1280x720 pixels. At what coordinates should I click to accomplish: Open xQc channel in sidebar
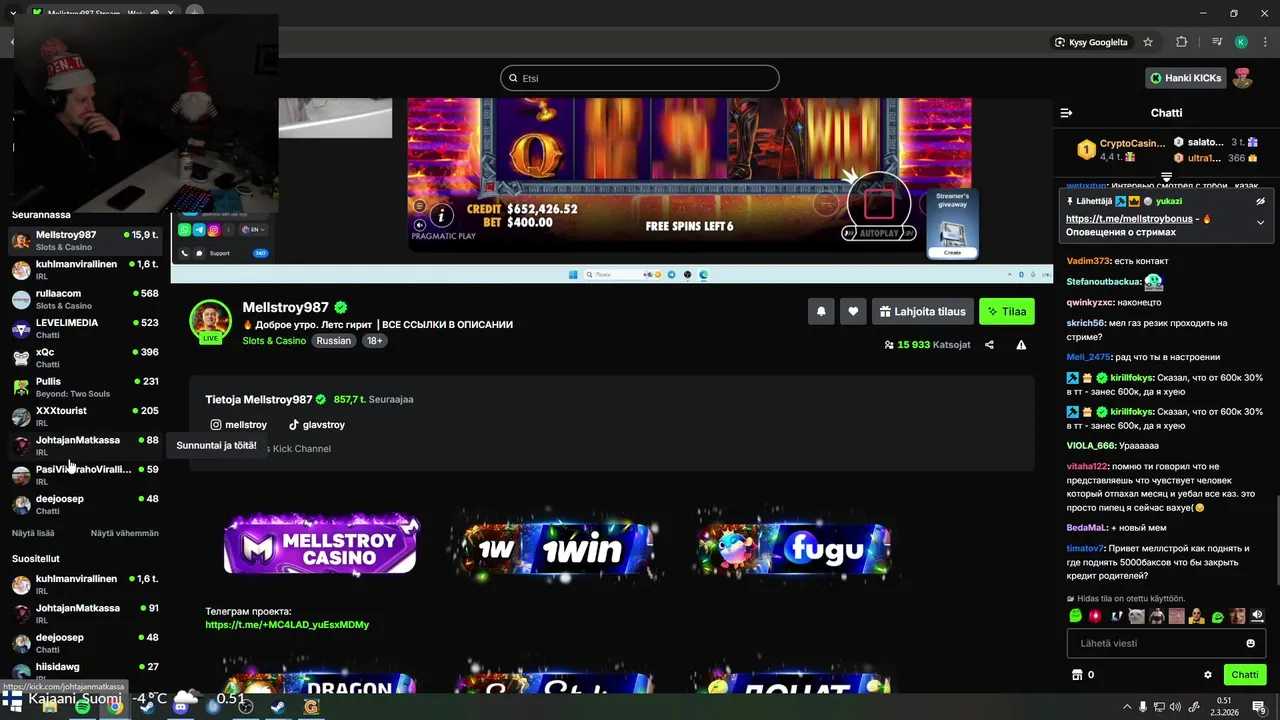[x=85, y=358]
